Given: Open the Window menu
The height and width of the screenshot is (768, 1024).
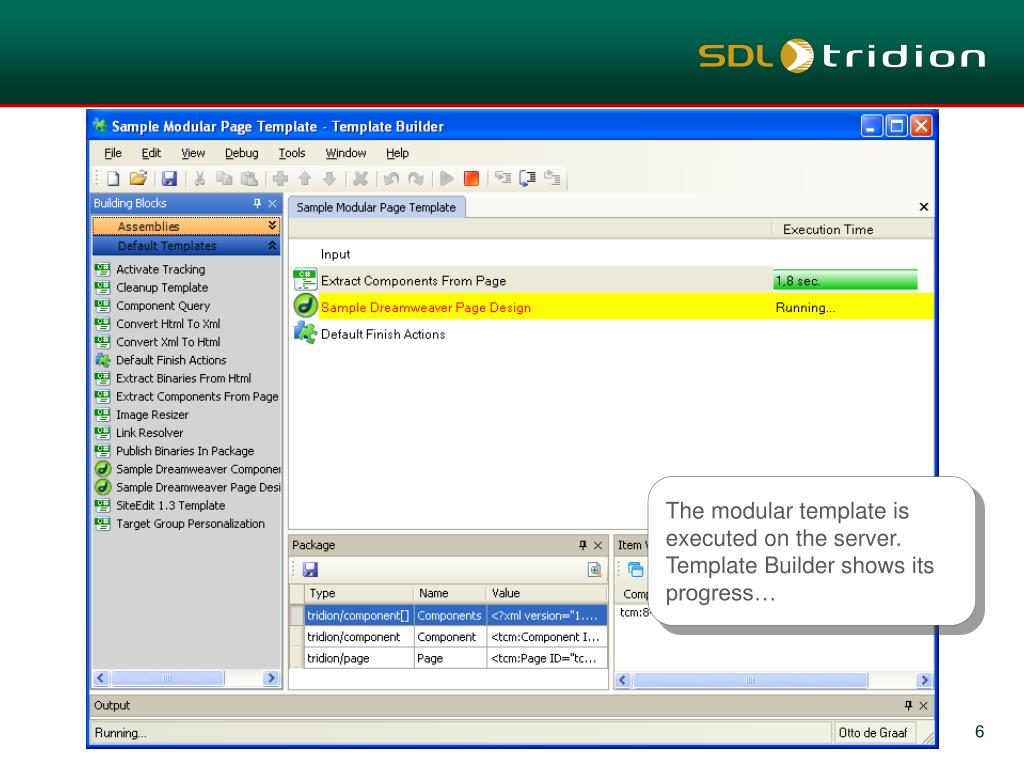Looking at the screenshot, I should (x=346, y=153).
